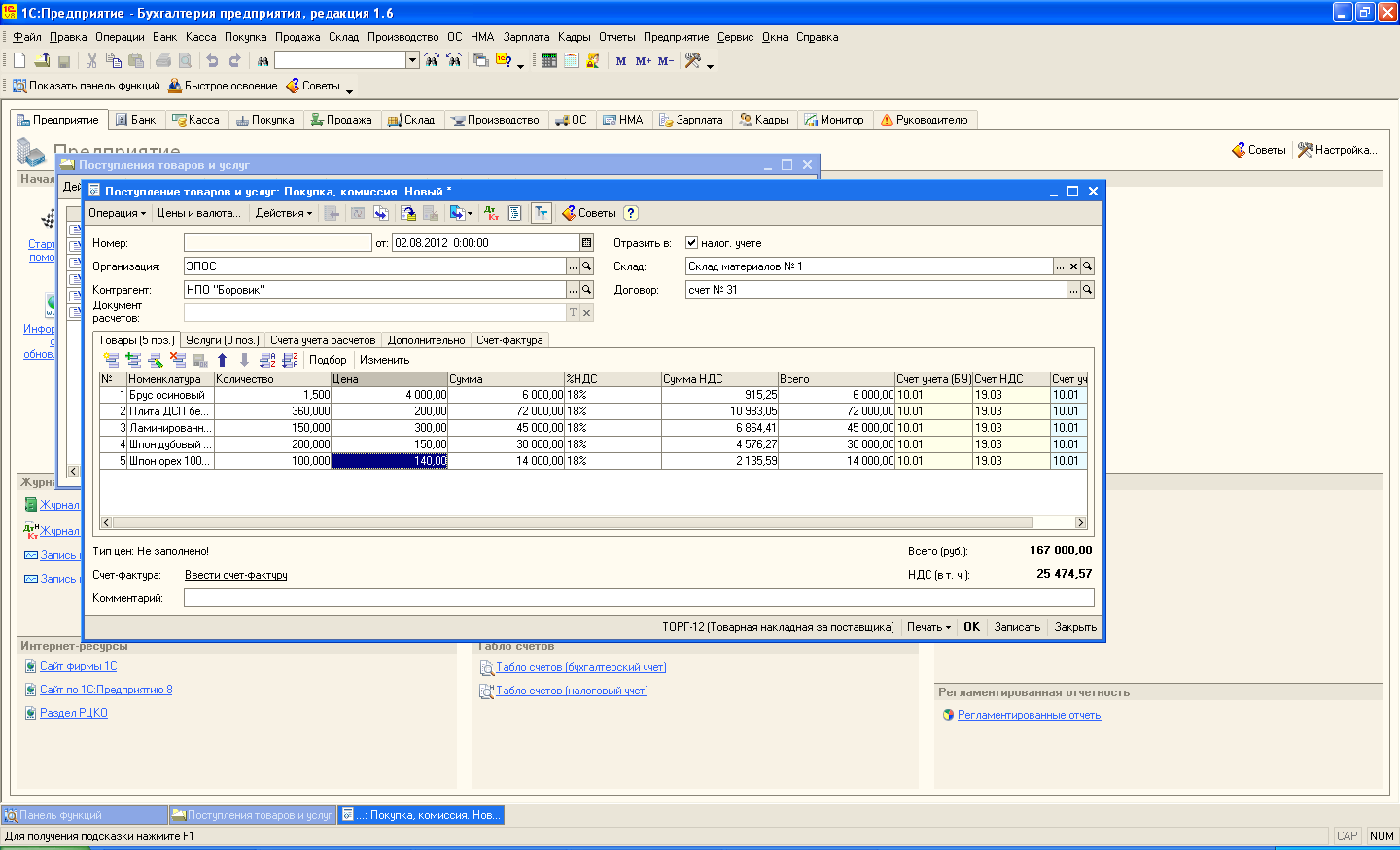Switch to Услуги (0 поз.) tab
The height and width of the screenshot is (850, 1400).
point(223,340)
